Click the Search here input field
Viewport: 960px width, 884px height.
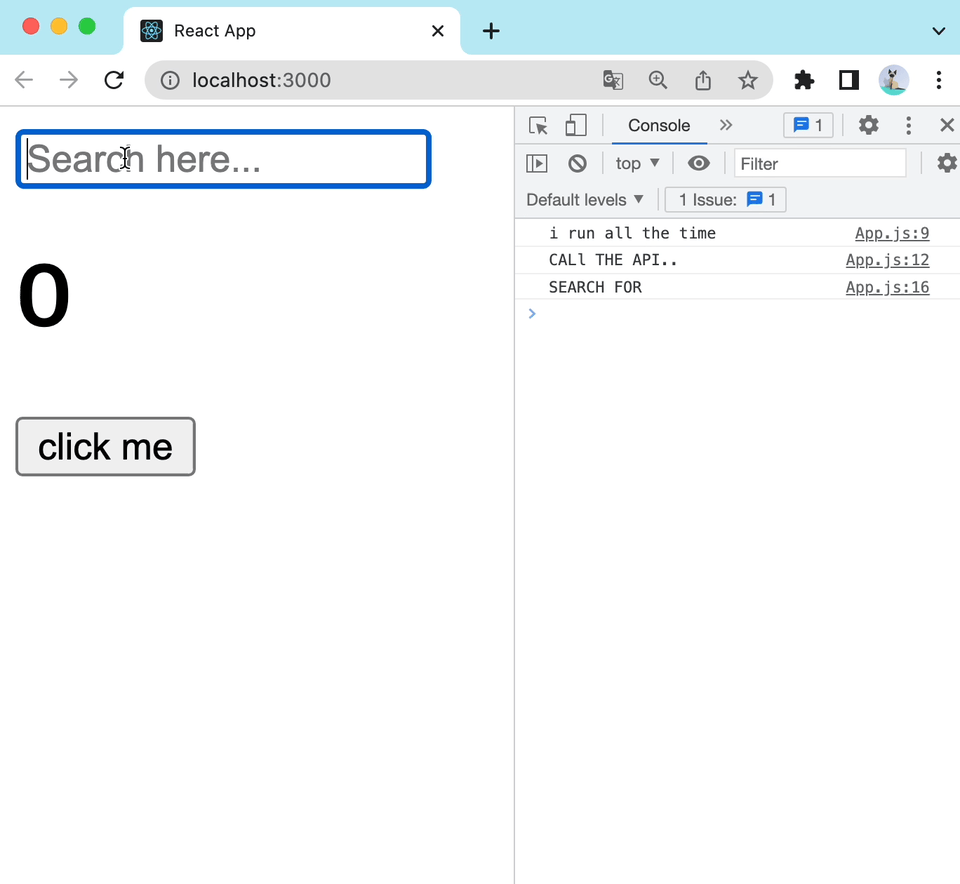coord(223,159)
